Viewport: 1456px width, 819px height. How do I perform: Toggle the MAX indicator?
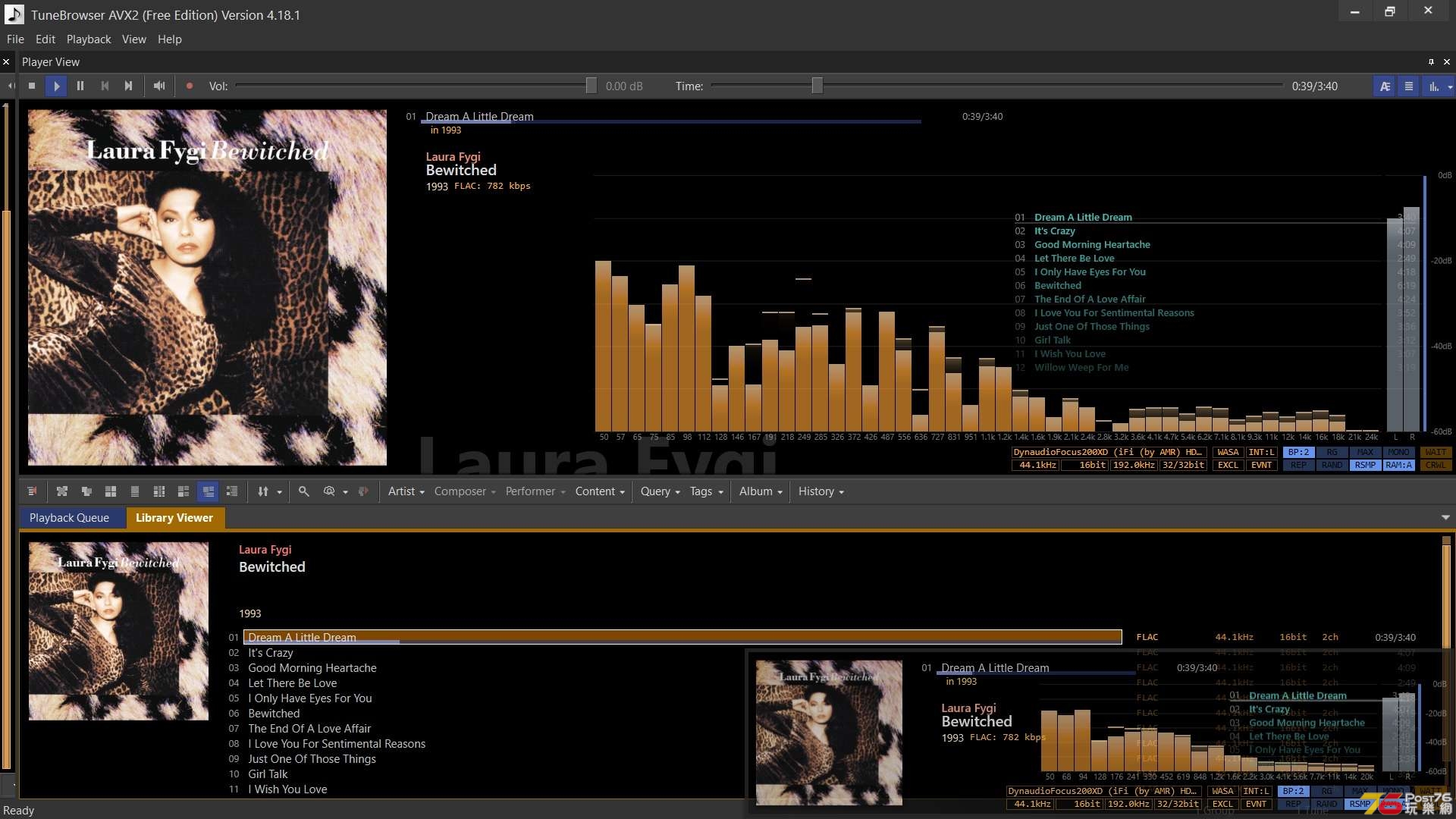pyautogui.click(x=1365, y=452)
